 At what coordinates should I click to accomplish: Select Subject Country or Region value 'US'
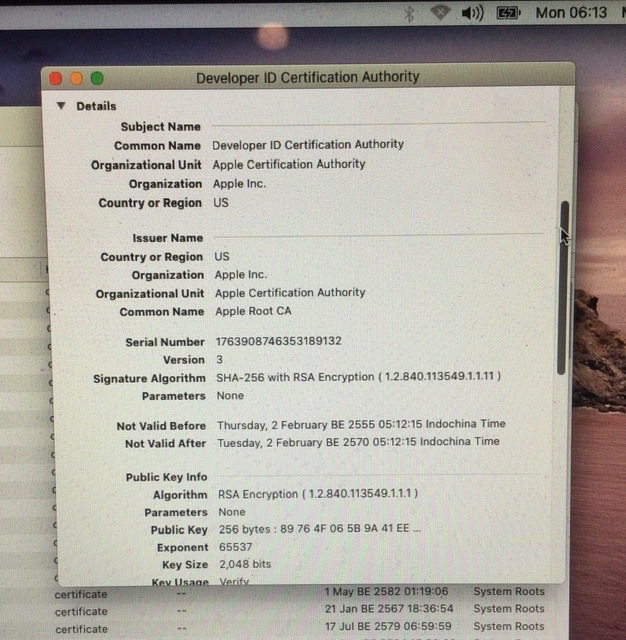coord(221,203)
